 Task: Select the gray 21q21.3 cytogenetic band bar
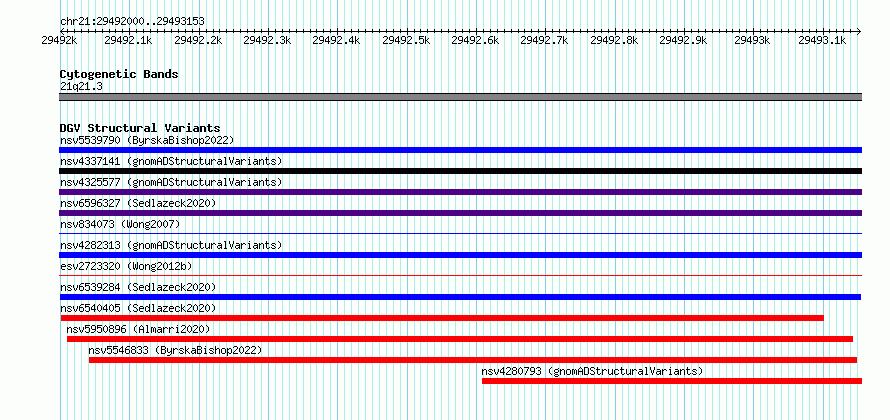(460, 97)
